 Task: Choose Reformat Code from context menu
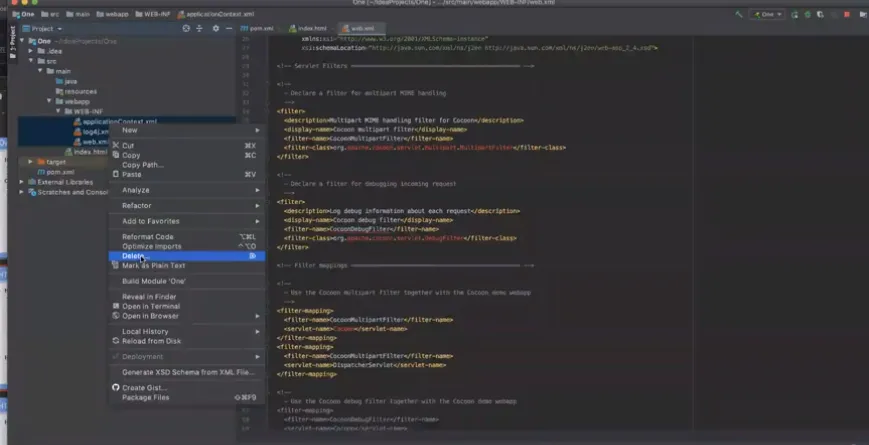tap(186, 237)
